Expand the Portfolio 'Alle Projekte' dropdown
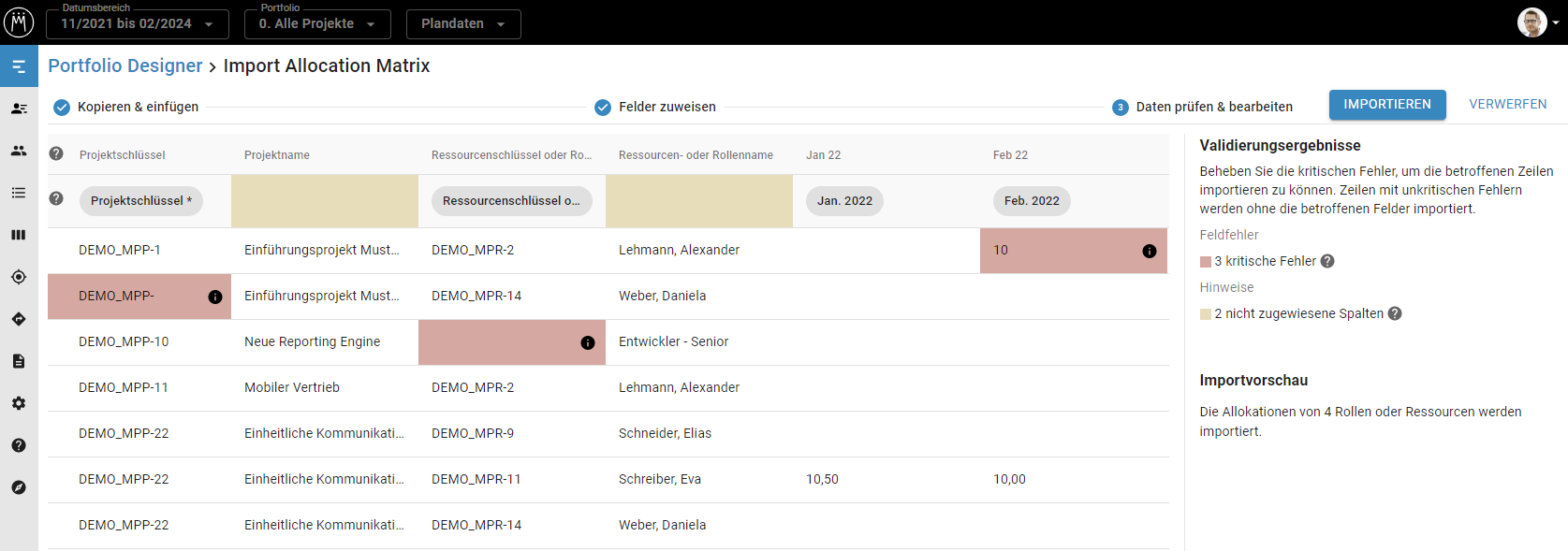This screenshot has width=1568, height=551. coord(316,23)
